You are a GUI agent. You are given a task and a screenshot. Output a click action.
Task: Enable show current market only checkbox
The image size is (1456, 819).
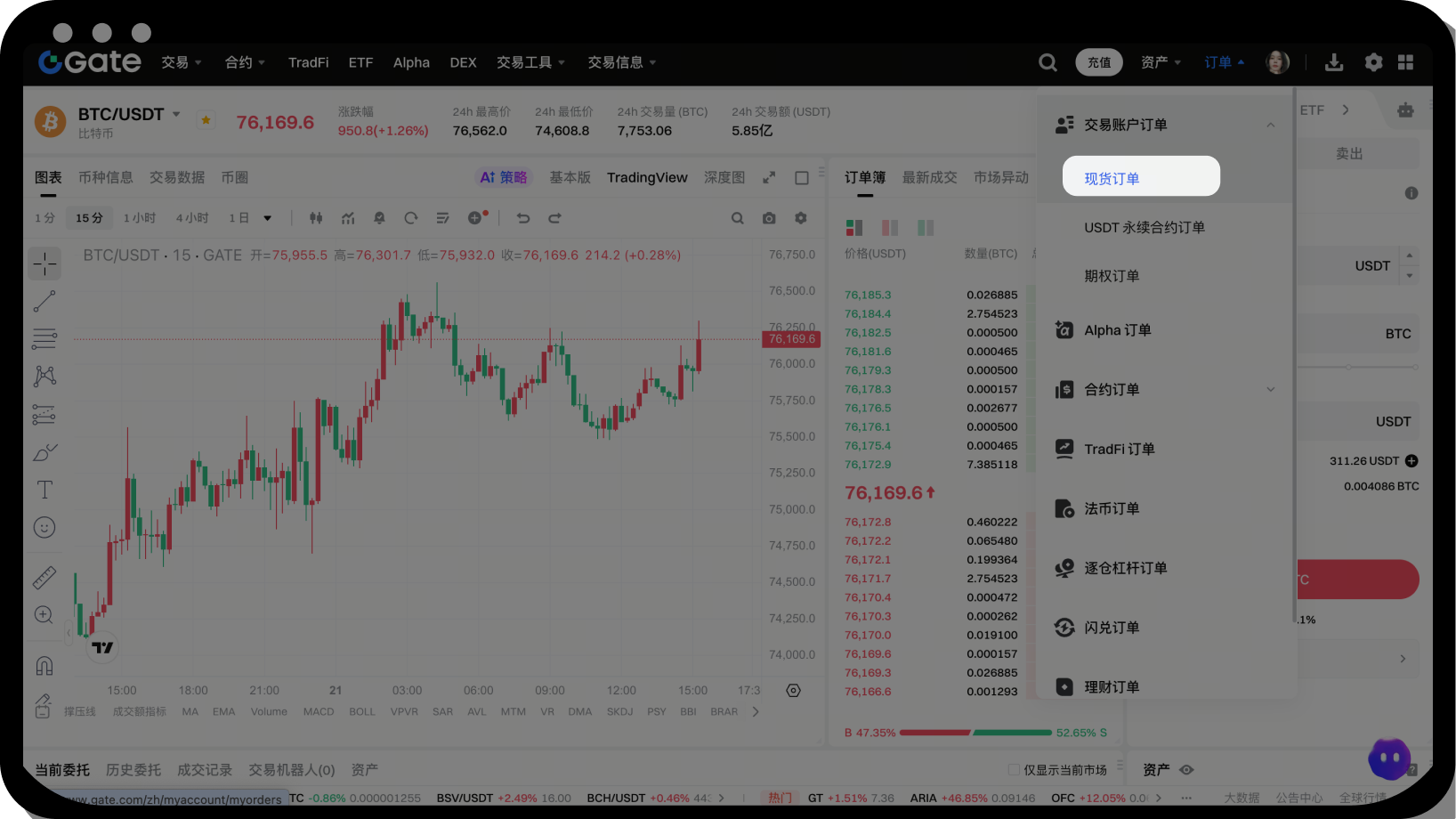1014,769
